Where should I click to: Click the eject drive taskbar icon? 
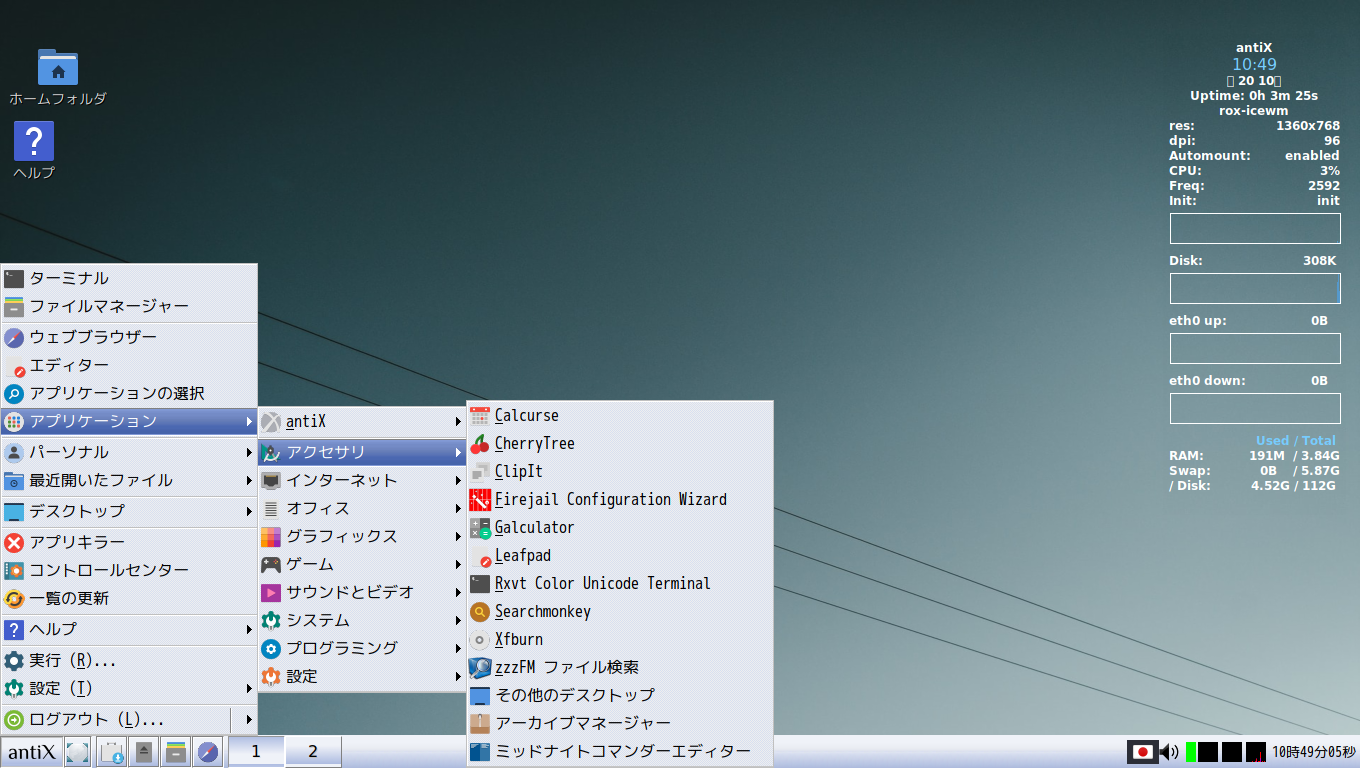click(144, 752)
